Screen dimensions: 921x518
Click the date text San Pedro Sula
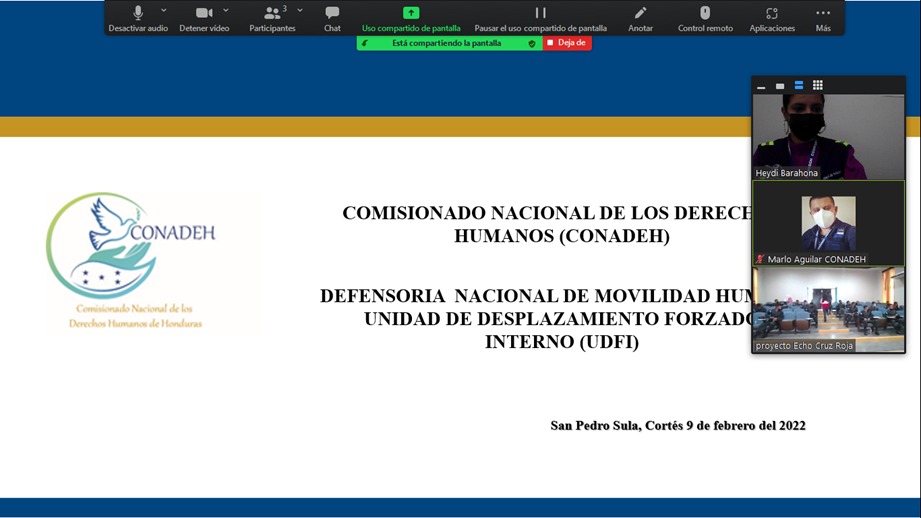(x=678, y=426)
